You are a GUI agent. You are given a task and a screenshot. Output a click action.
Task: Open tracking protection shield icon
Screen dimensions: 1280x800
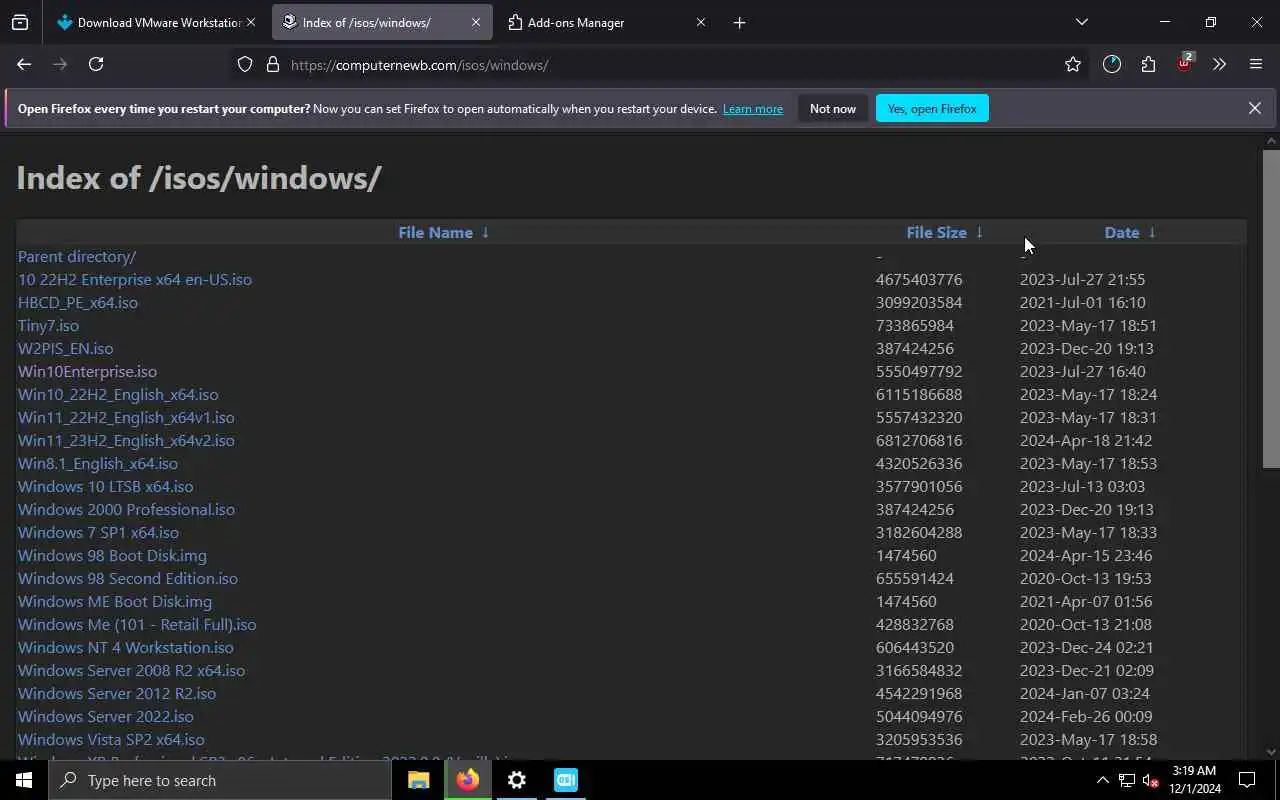(x=245, y=64)
